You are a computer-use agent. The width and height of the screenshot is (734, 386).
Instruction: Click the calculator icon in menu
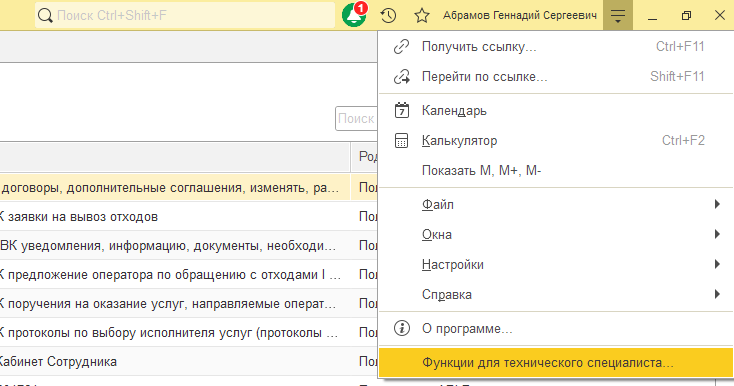(x=402, y=140)
